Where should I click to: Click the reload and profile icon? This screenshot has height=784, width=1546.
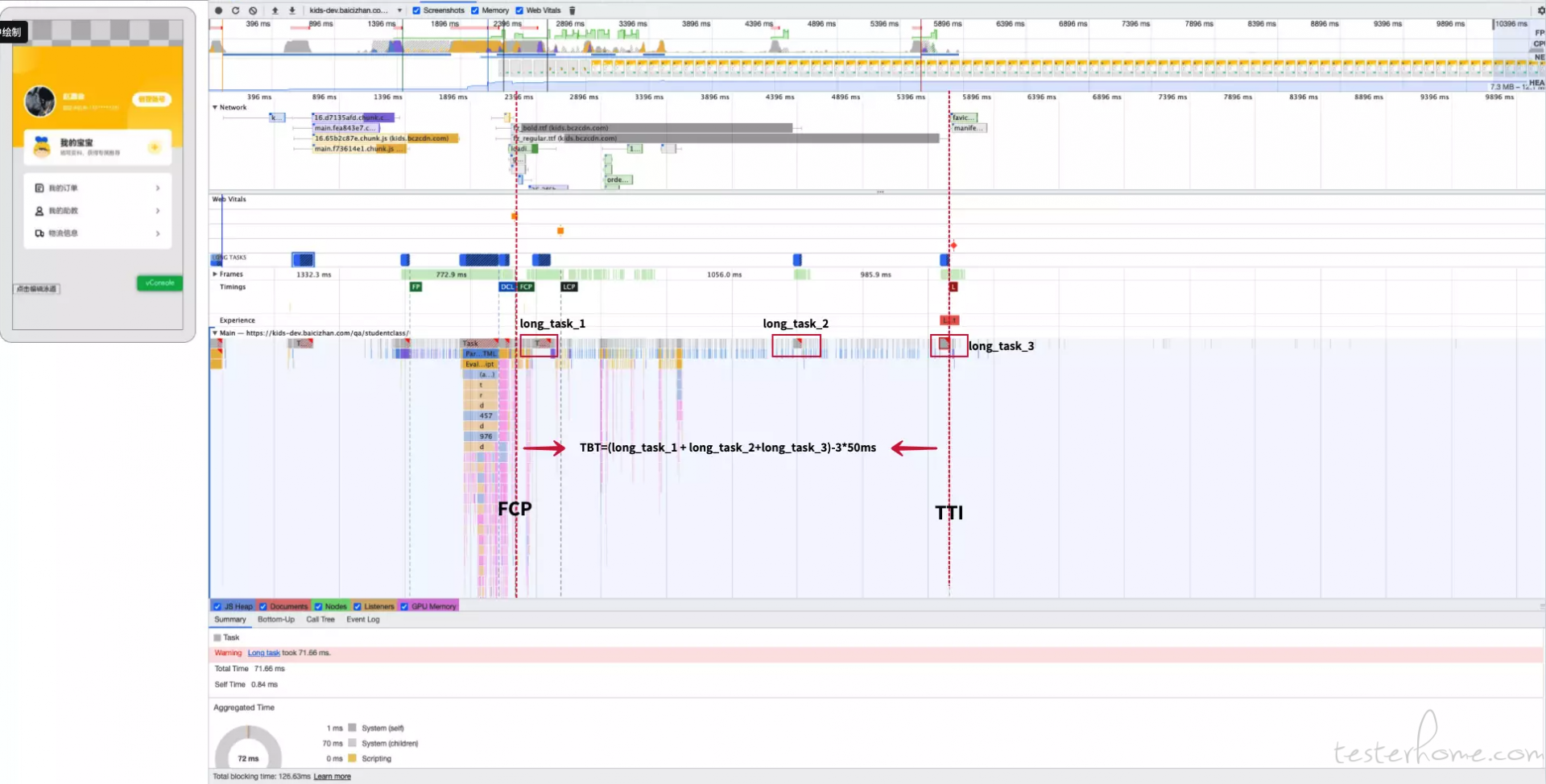pyautogui.click(x=235, y=10)
